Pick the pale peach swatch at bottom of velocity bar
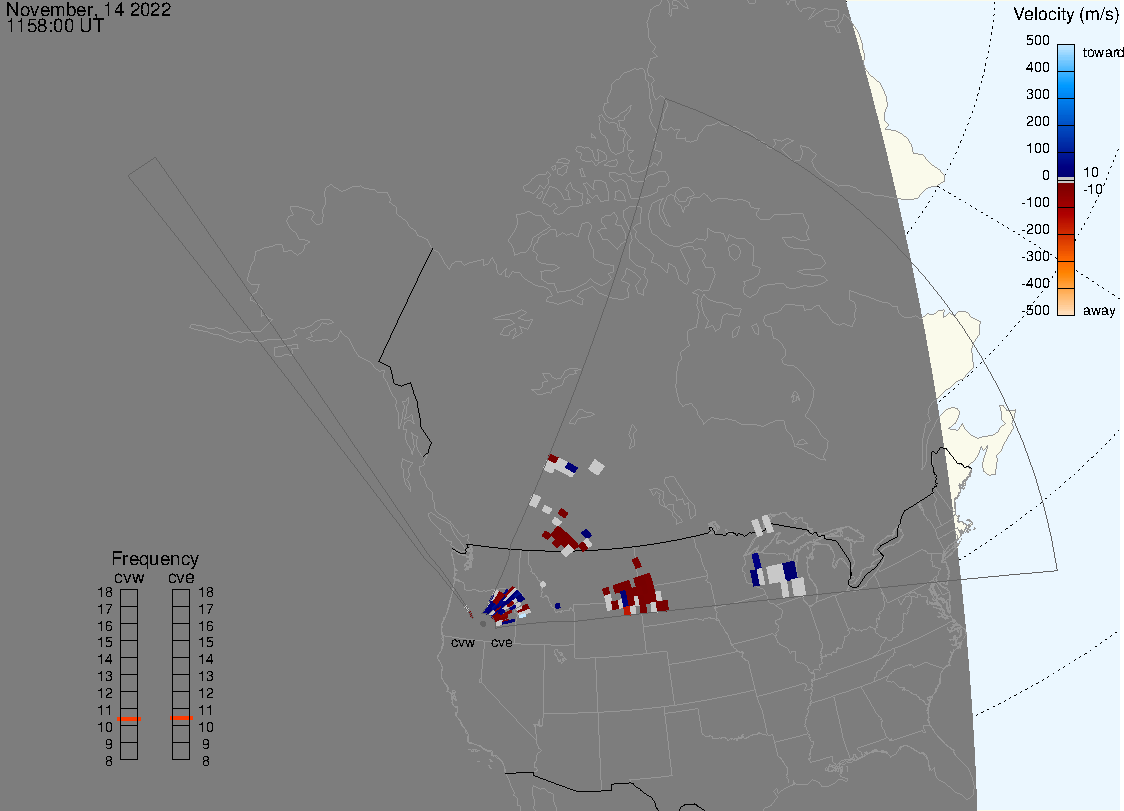Viewport: 1124px width, 811px height. [1066, 302]
